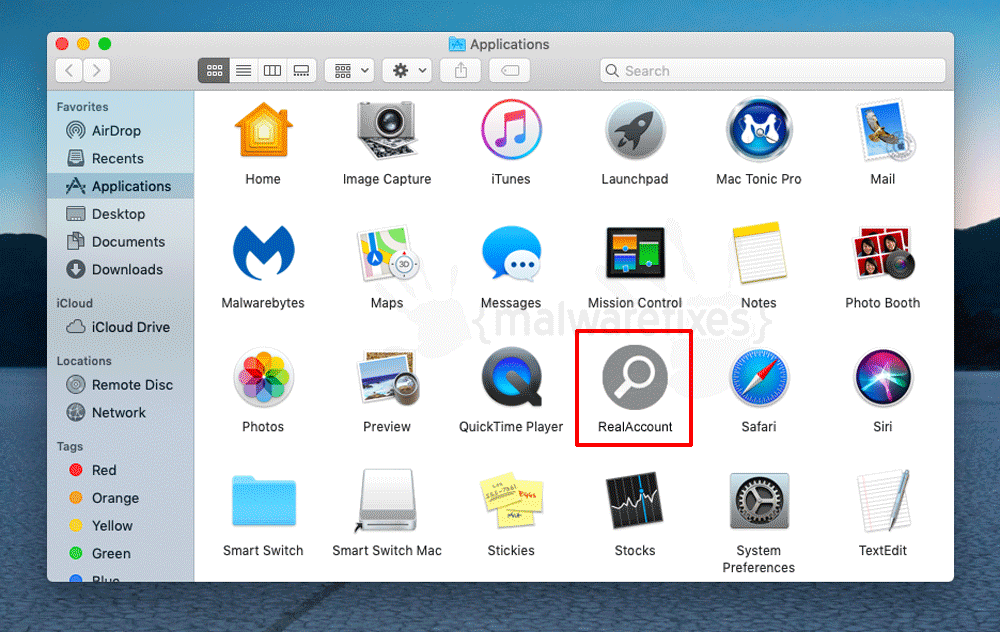This screenshot has width=1000, height=632.
Task: Open the item grouping dropdown
Action: click(350, 70)
